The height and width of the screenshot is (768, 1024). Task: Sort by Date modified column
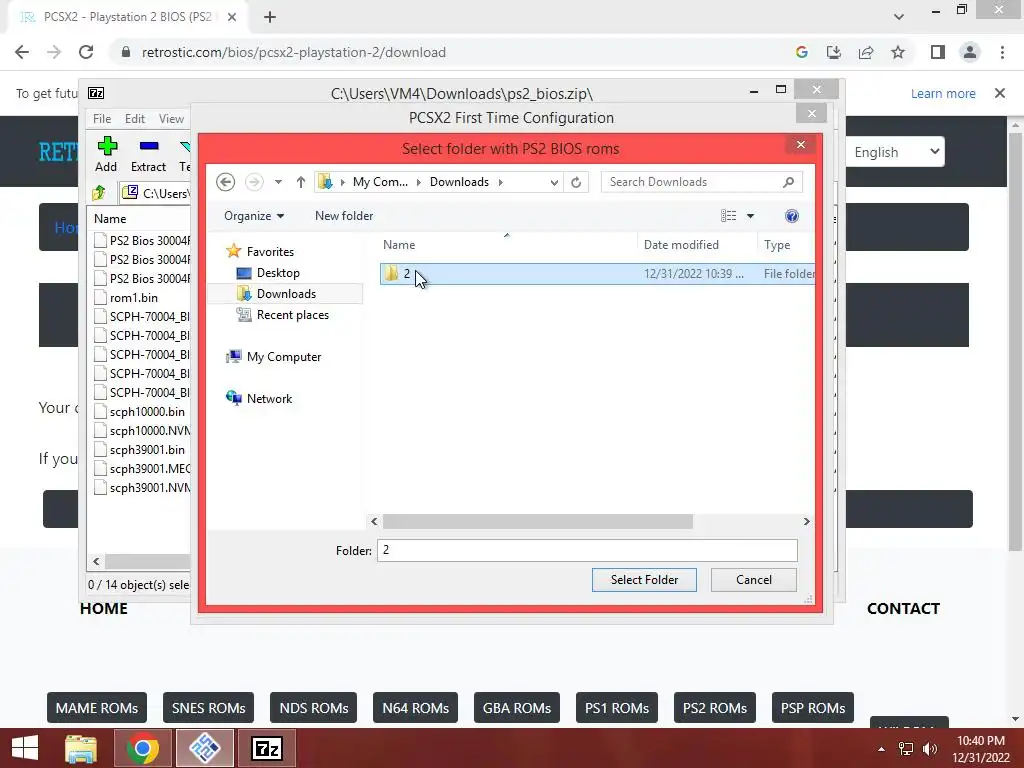pos(681,245)
